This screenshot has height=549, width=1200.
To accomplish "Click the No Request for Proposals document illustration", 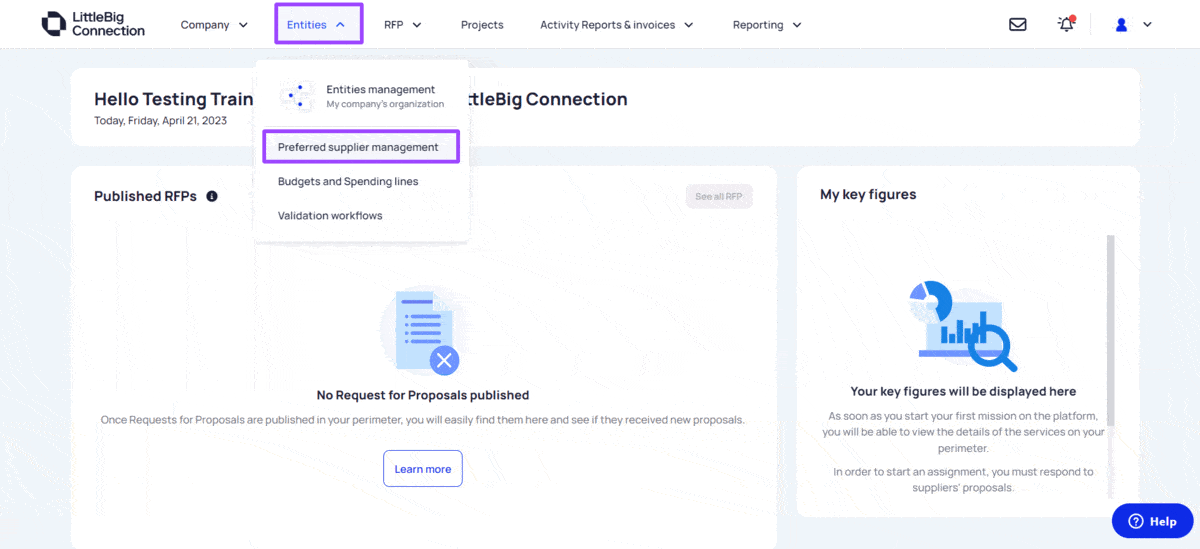I will (422, 332).
